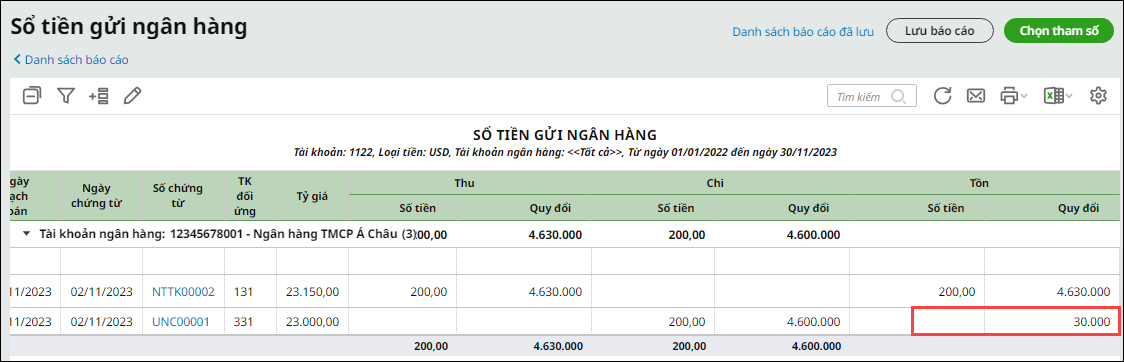The width and height of the screenshot is (1124, 362).
Task: Click the Lưu báo cáo button
Action: click(940, 31)
